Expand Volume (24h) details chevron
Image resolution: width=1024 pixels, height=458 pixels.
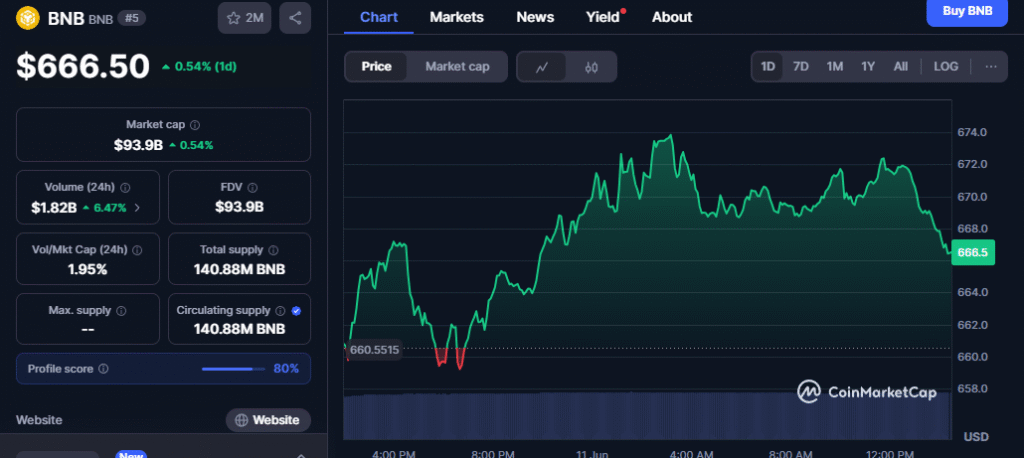[x=136, y=208]
